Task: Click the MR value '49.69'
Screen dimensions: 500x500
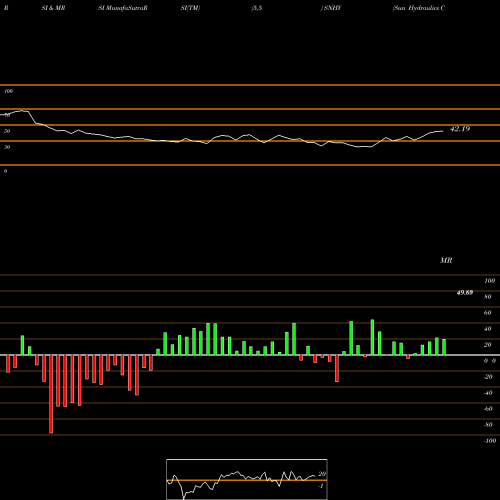Action: (465, 293)
